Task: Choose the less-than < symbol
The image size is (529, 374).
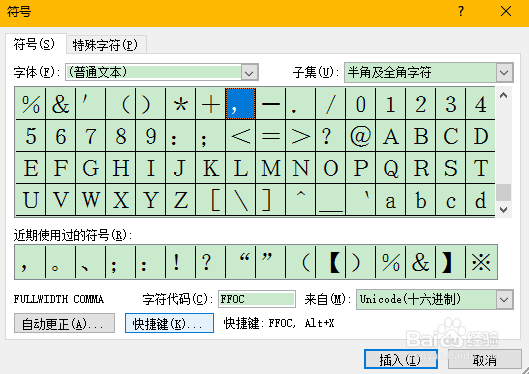Action: 240,136
